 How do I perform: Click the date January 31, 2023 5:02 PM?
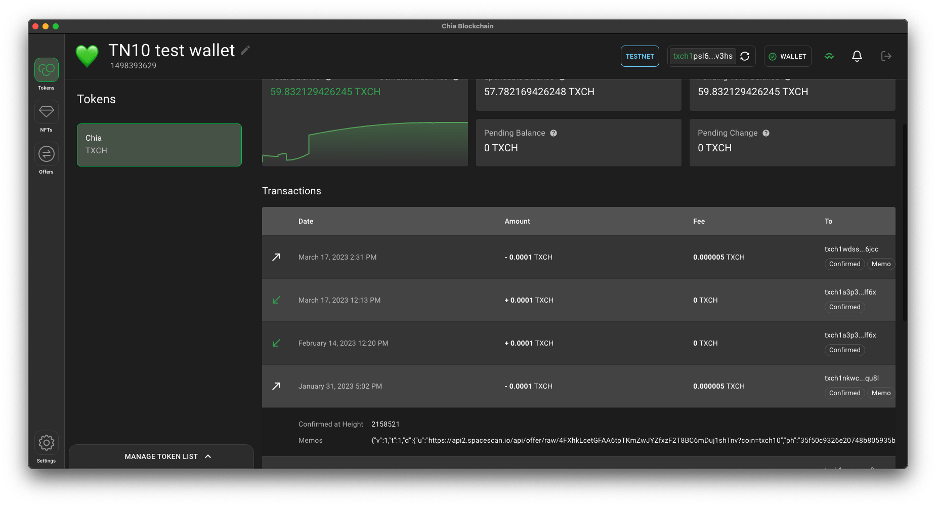[340, 386]
